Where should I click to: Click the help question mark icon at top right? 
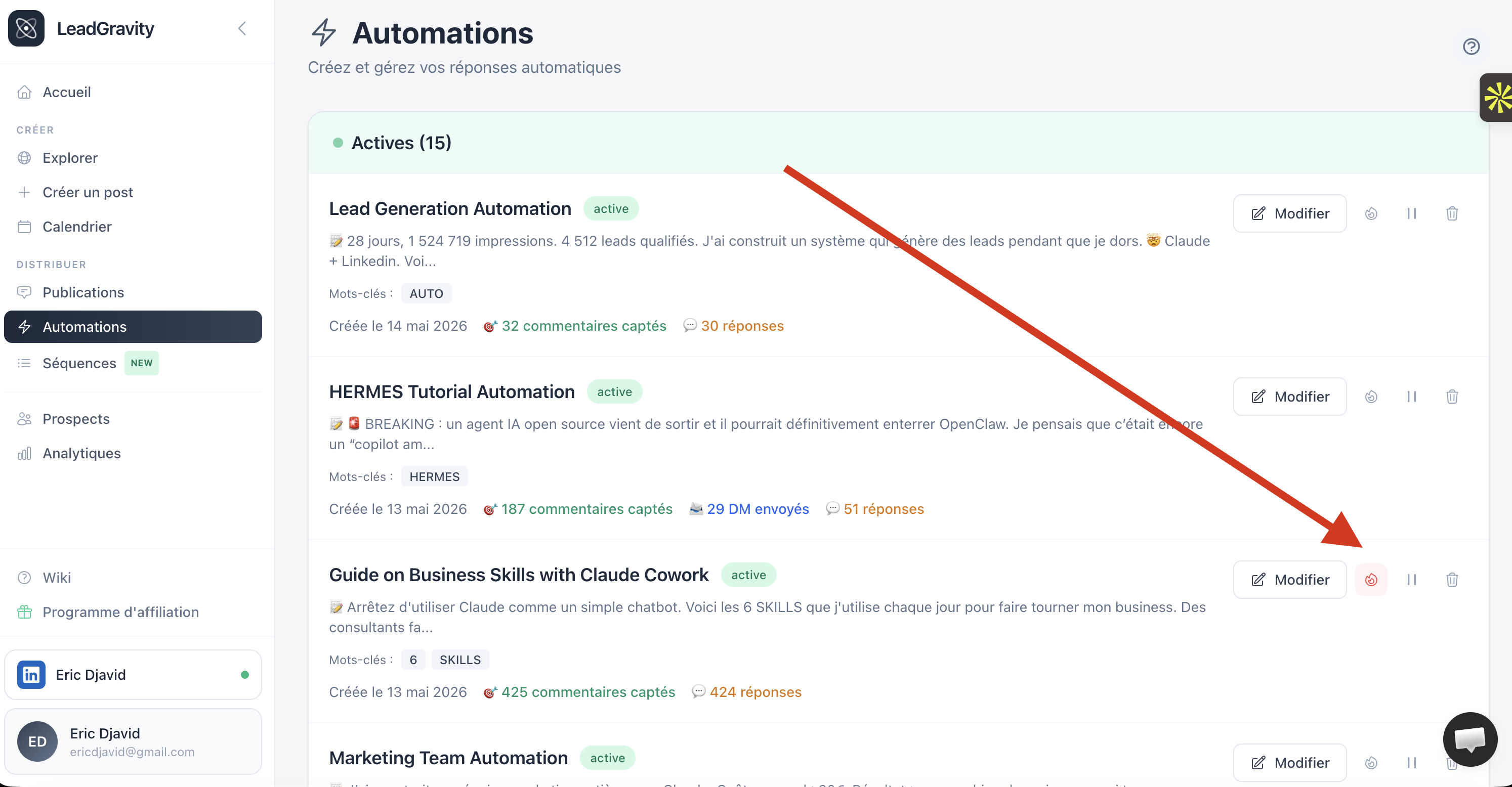pyautogui.click(x=1471, y=47)
